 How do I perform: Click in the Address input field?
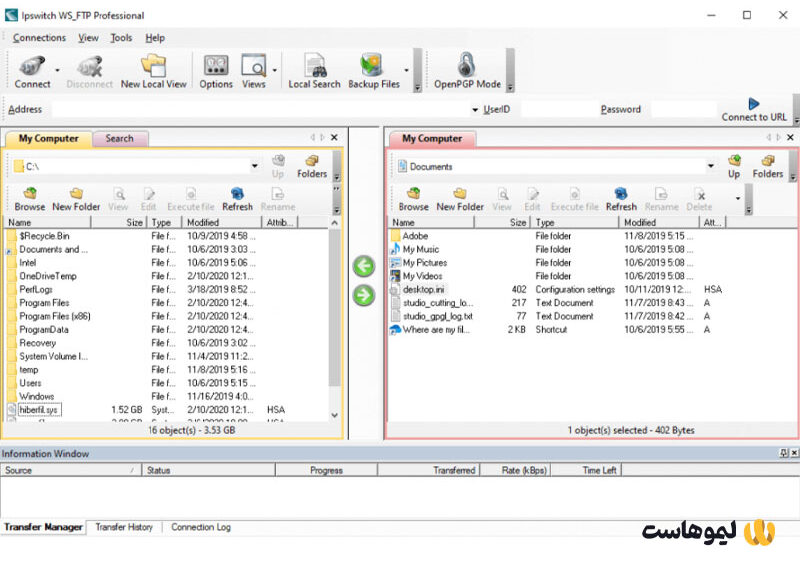tap(260, 110)
